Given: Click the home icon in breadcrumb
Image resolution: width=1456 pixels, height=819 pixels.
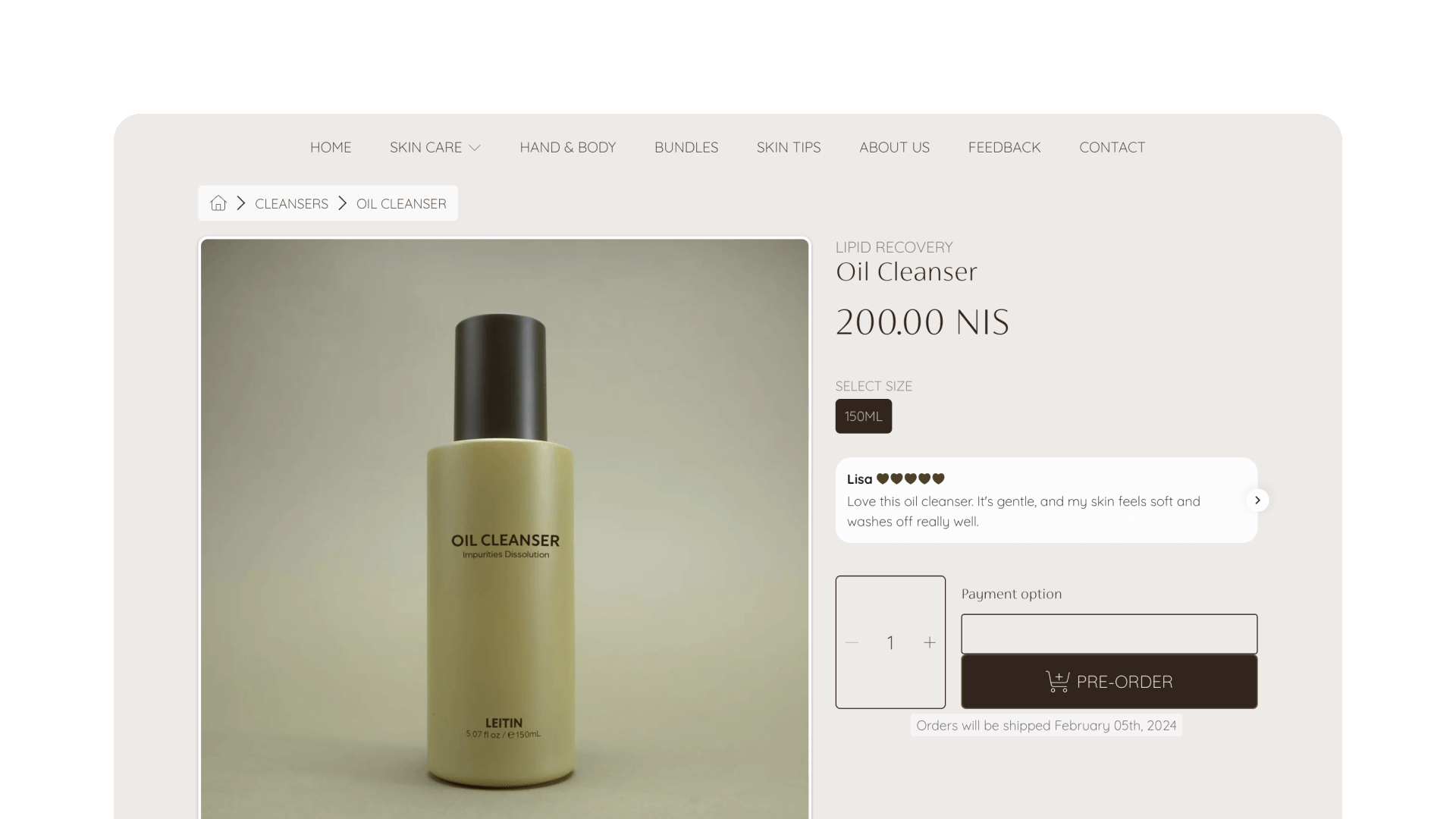Looking at the screenshot, I should pyautogui.click(x=218, y=203).
